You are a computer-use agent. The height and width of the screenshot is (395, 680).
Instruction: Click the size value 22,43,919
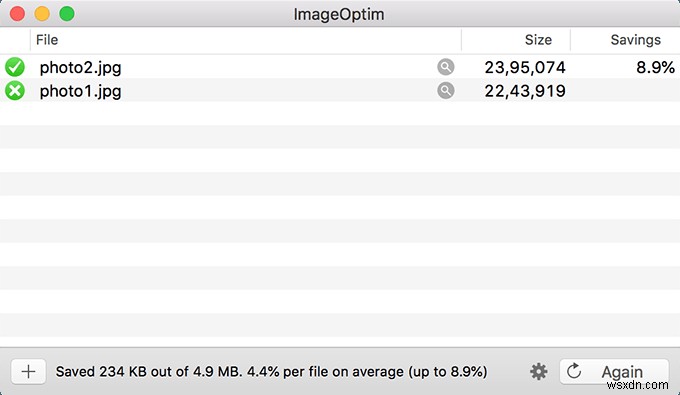(525, 91)
